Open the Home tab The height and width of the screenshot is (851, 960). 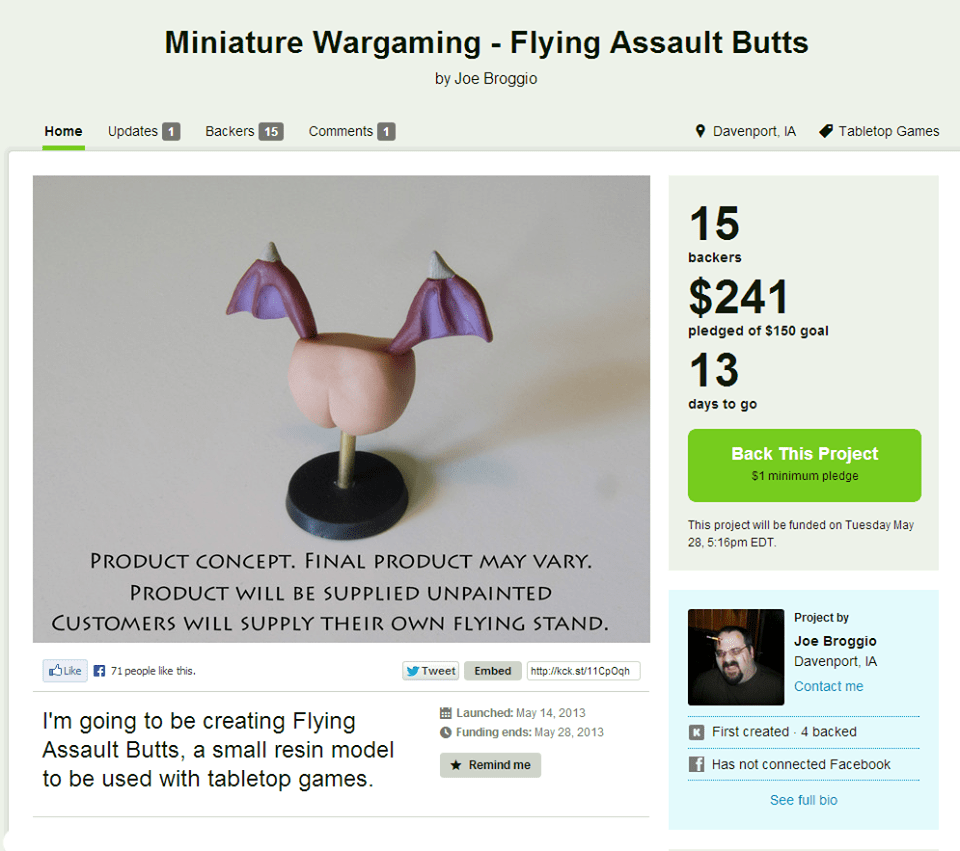63,131
